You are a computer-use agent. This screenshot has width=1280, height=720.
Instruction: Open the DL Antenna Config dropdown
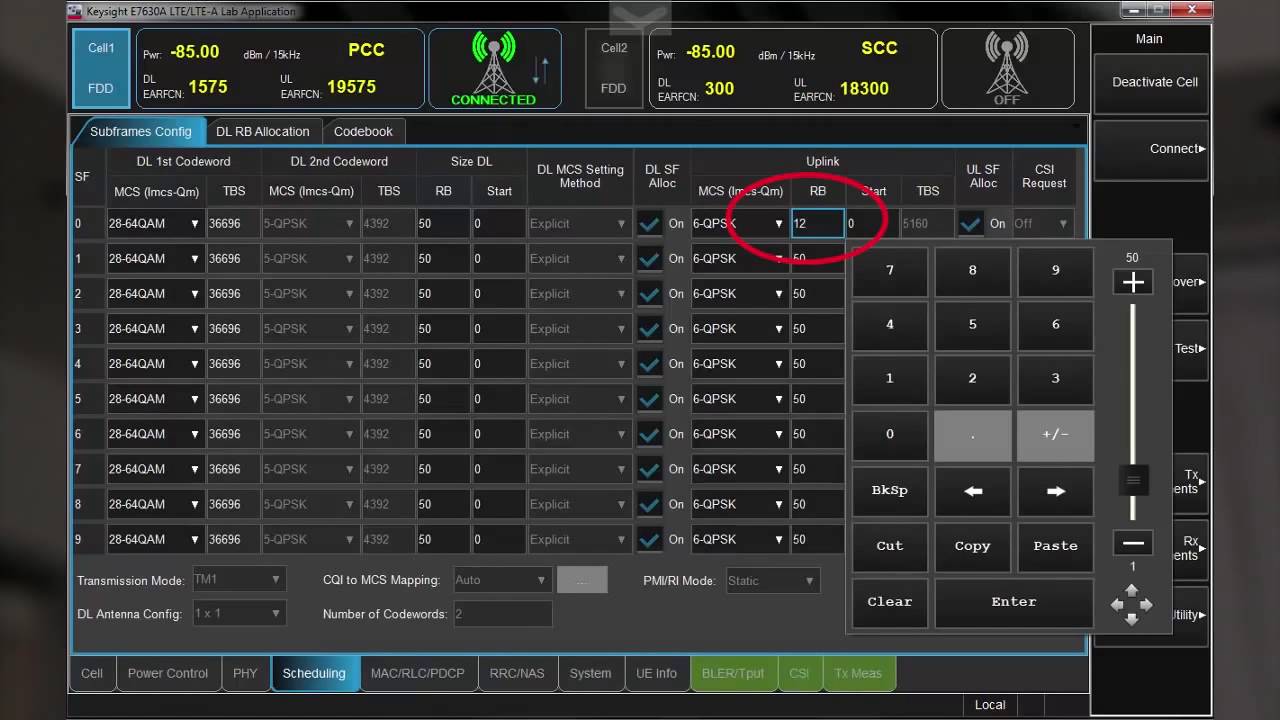[x=238, y=613]
